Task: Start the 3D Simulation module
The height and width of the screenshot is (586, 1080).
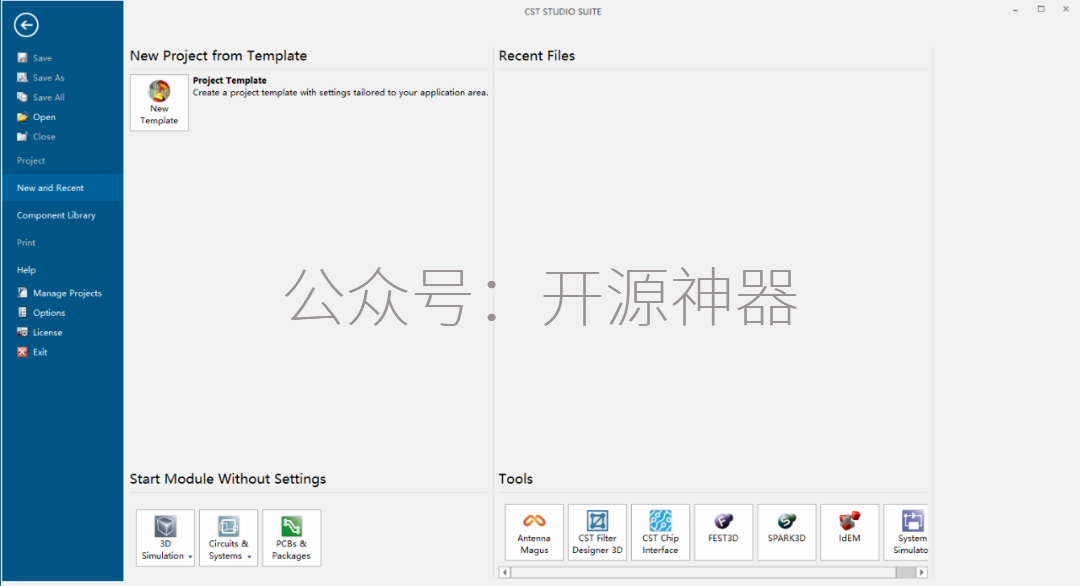Action: coord(165,538)
